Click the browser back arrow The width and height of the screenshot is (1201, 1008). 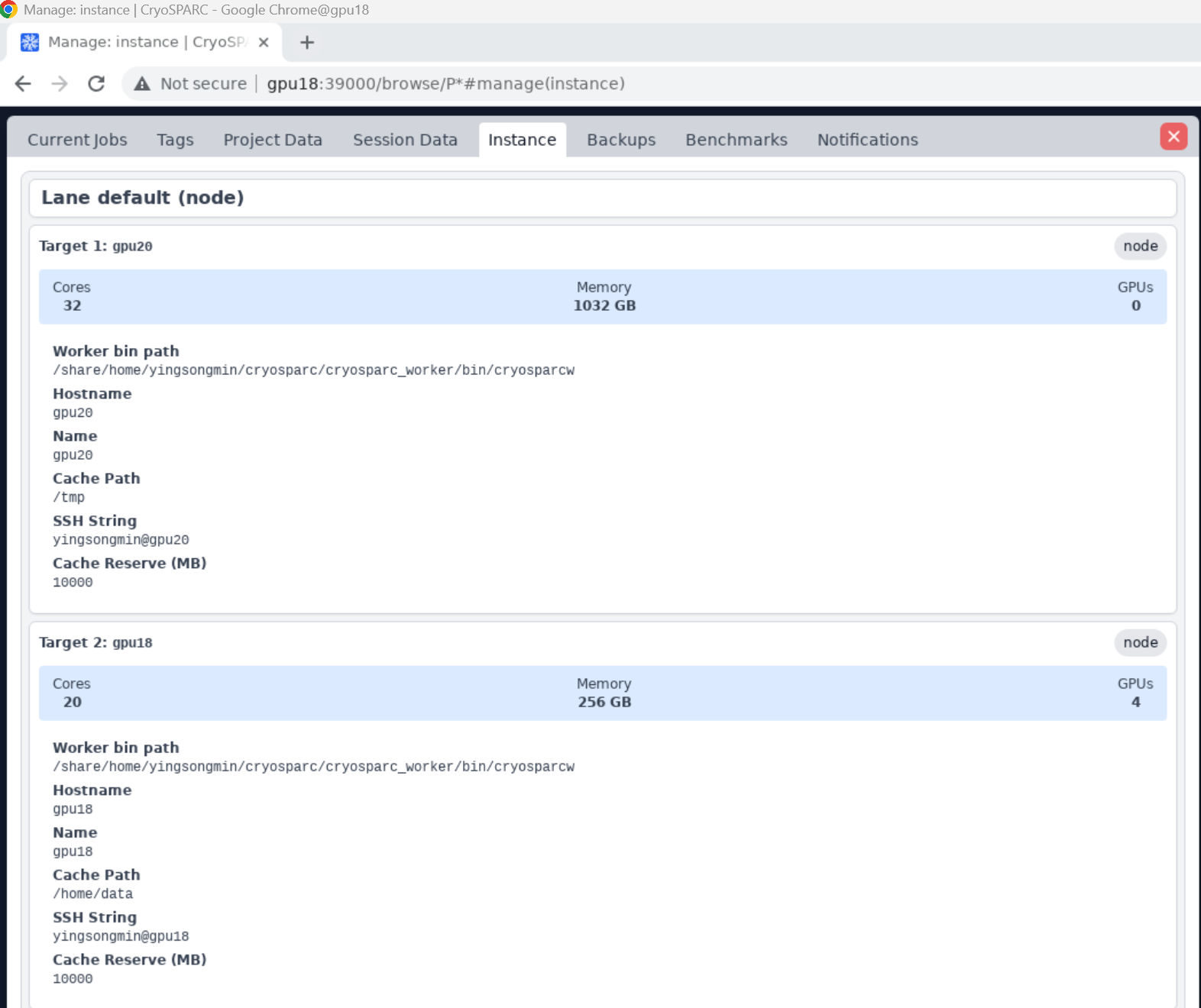23,83
